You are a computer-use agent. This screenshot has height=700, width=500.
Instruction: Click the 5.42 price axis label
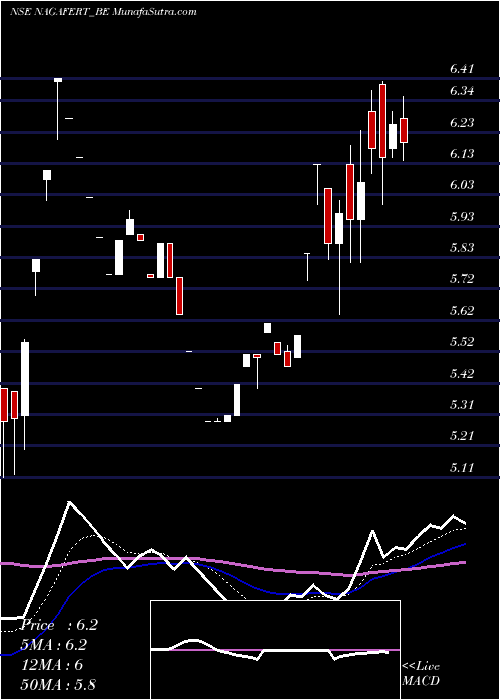click(462, 373)
